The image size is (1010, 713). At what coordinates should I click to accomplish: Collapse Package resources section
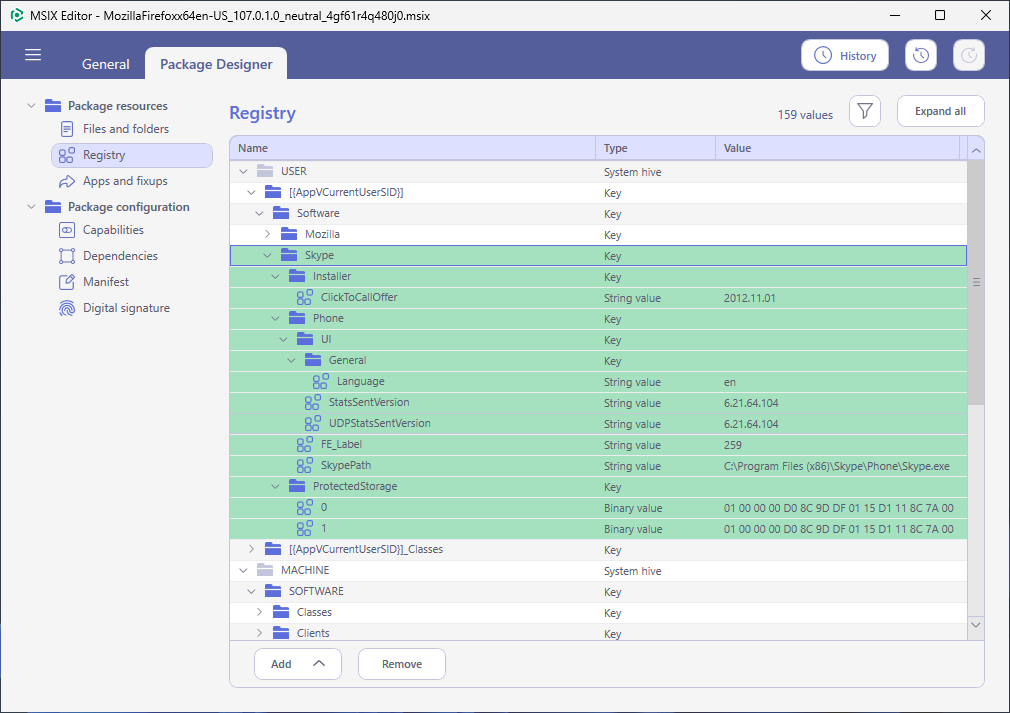click(x=31, y=106)
